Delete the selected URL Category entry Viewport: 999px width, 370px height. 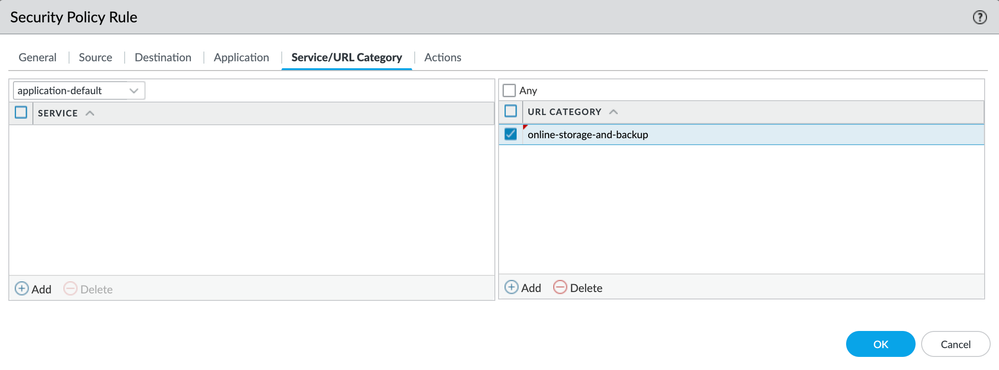(x=577, y=288)
